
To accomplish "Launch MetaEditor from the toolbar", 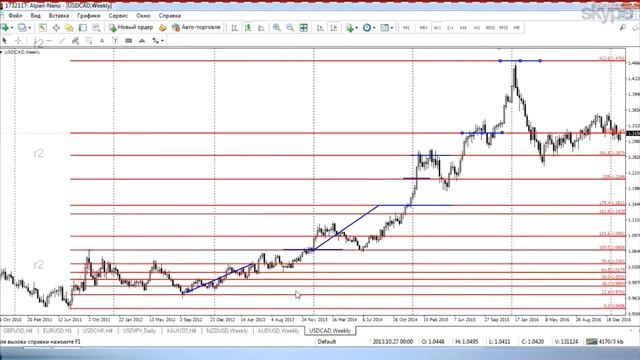I will (163, 28).
